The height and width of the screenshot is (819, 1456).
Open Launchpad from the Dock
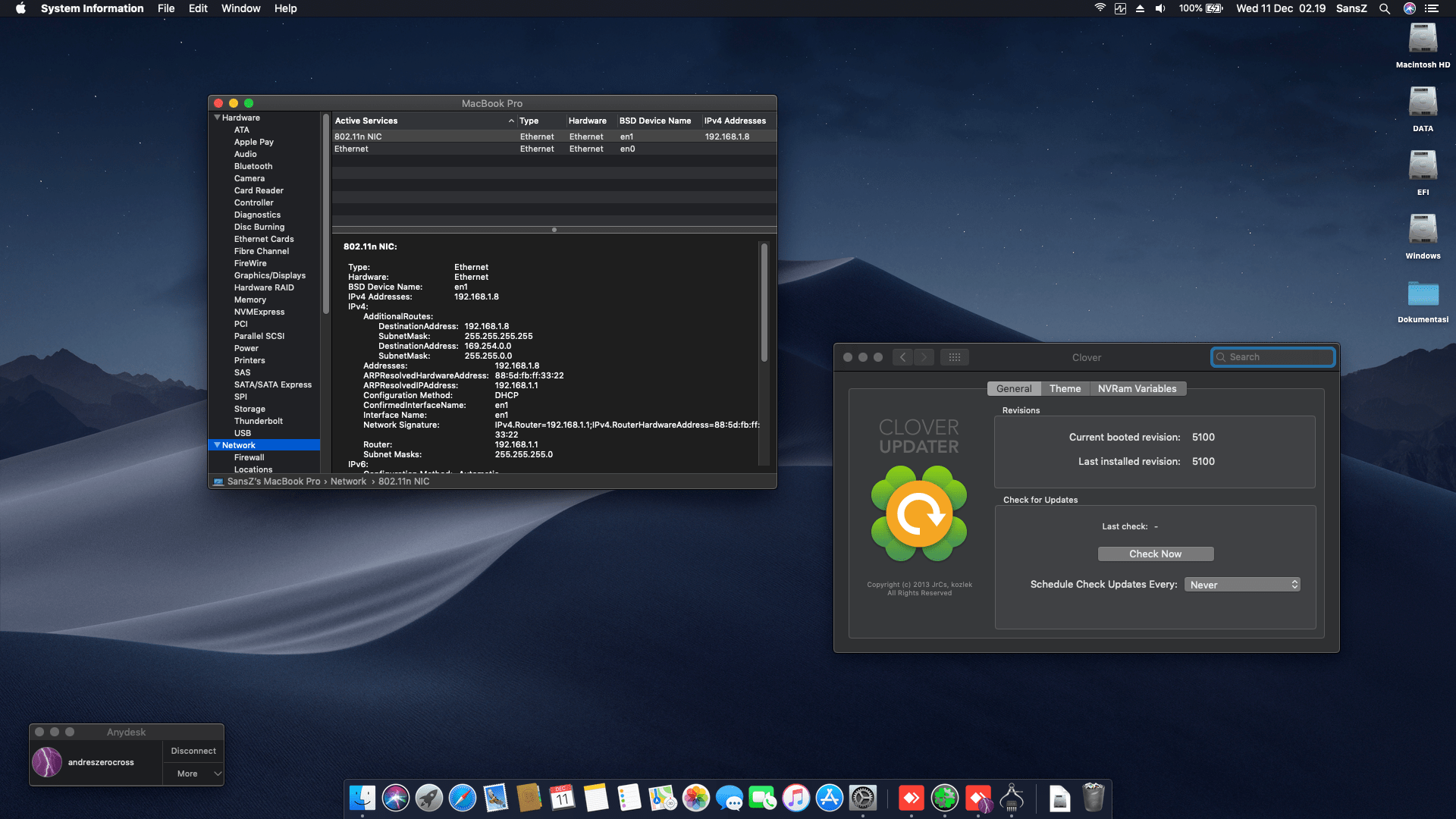tap(428, 798)
